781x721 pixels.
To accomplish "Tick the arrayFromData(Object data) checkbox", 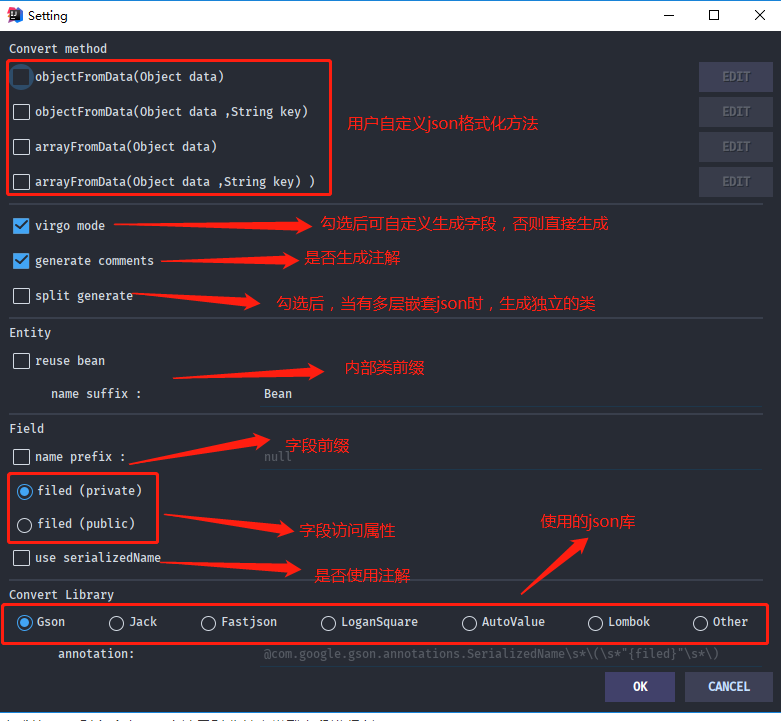I will 21,147.
